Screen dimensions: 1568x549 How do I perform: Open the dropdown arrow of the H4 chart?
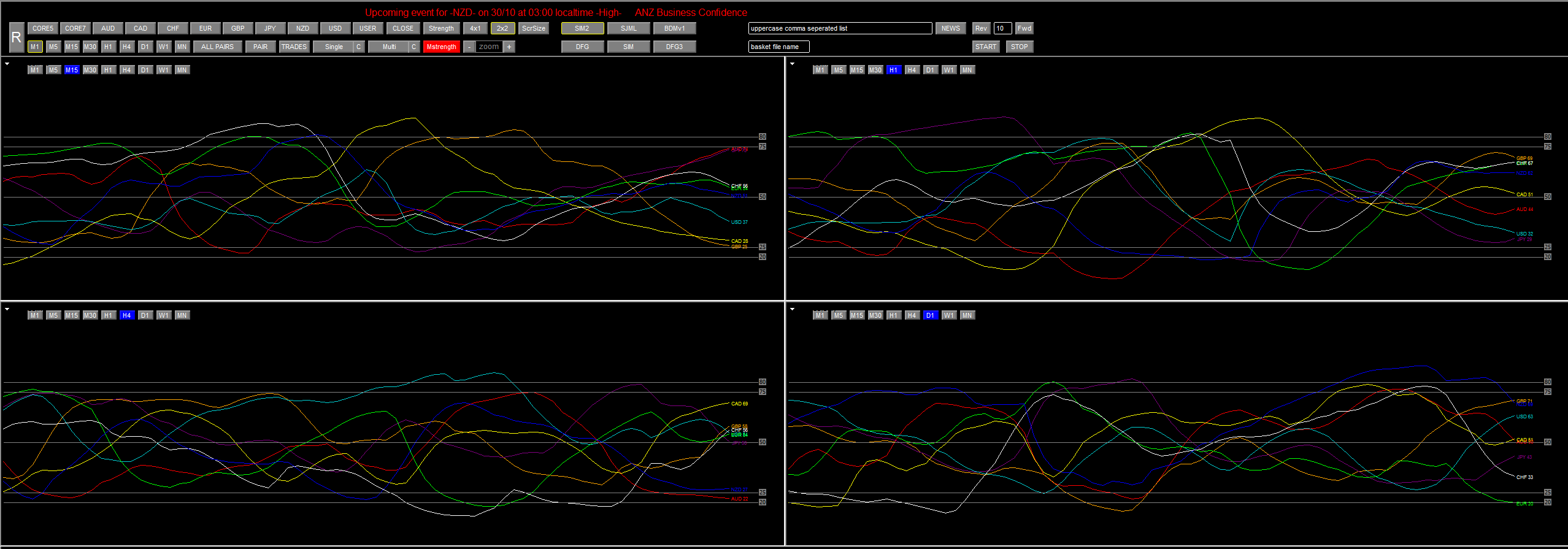click(x=7, y=309)
